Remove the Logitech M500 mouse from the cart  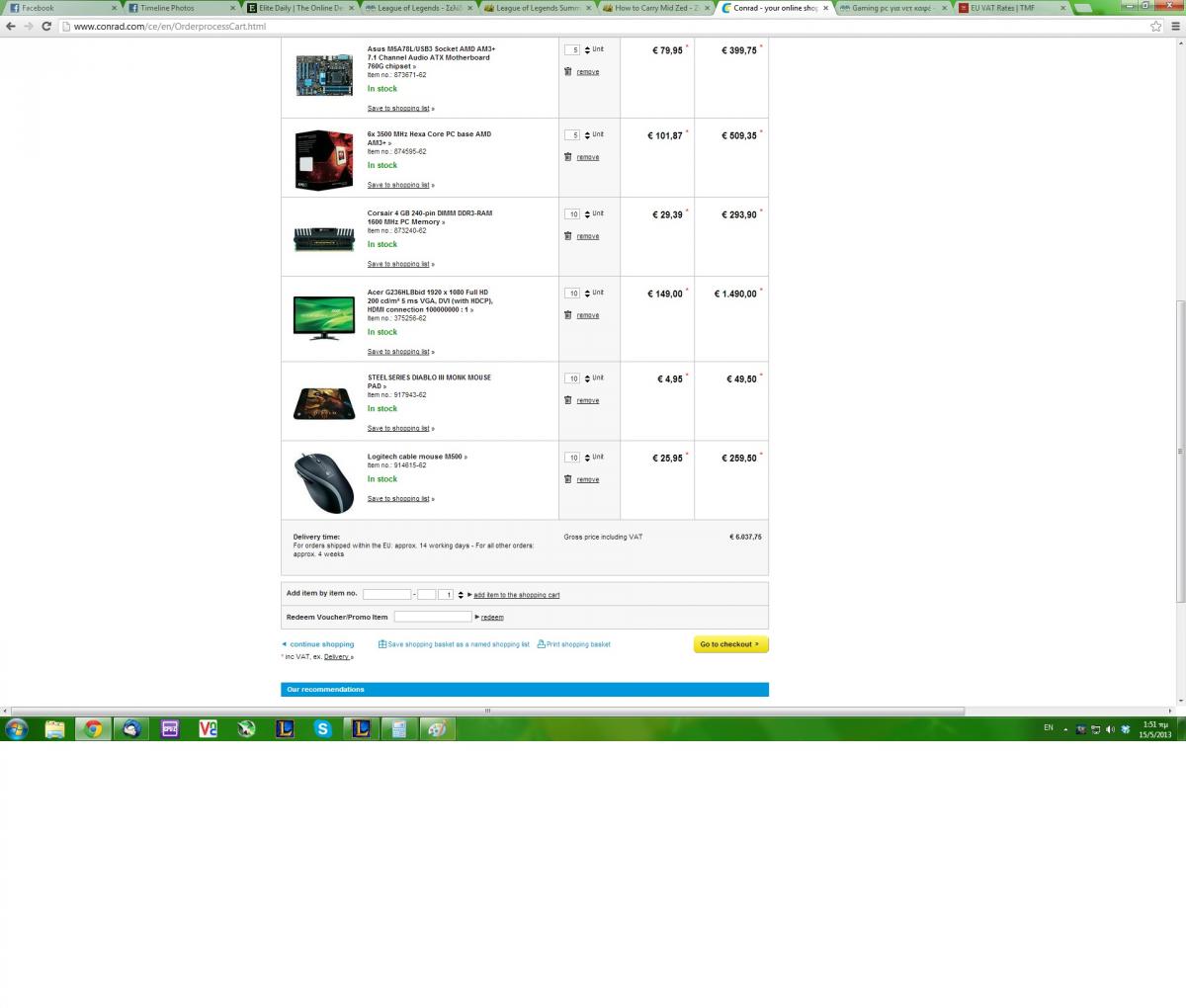point(588,479)
